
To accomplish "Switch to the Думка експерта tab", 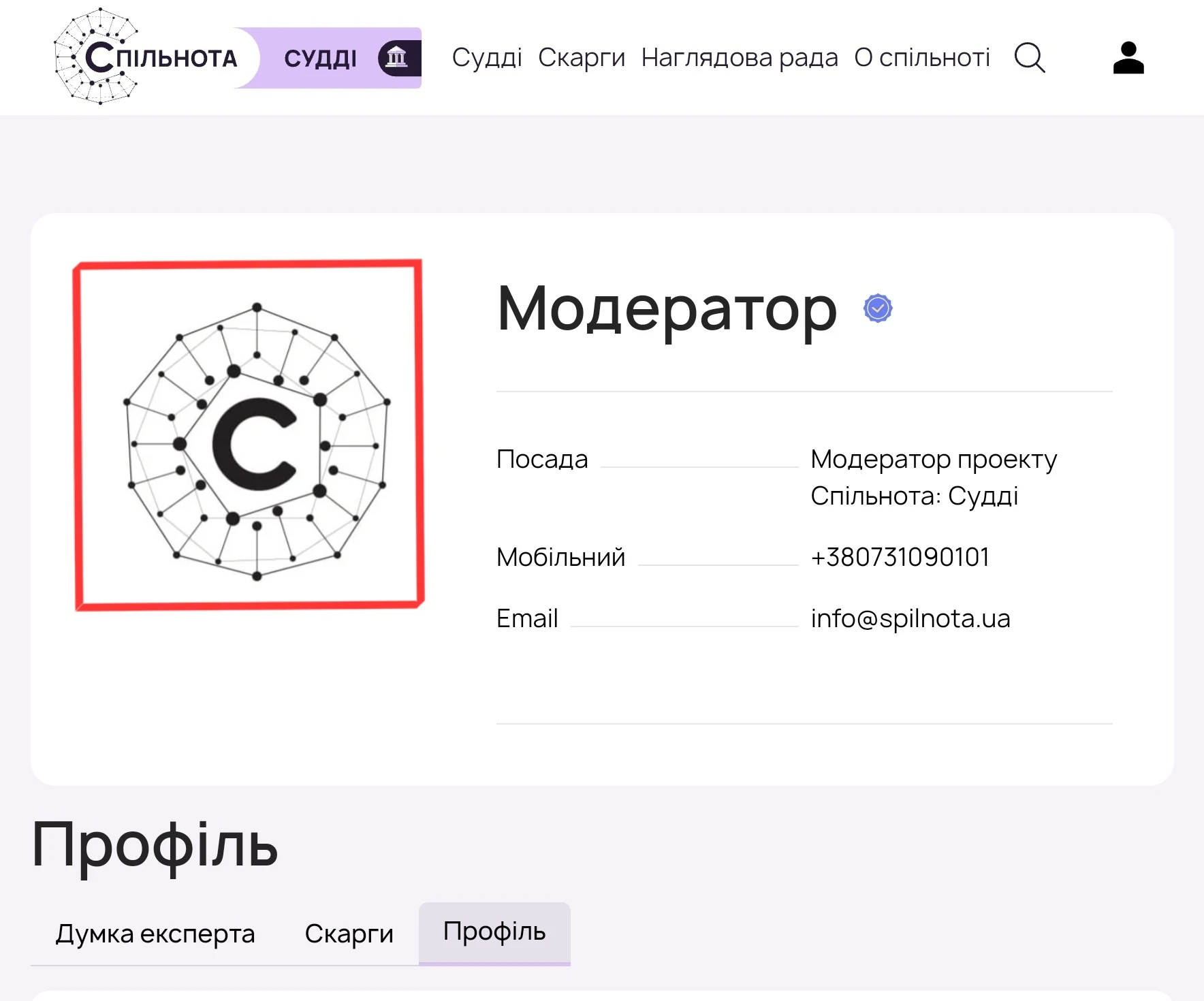I will click(x=155, y=934).
